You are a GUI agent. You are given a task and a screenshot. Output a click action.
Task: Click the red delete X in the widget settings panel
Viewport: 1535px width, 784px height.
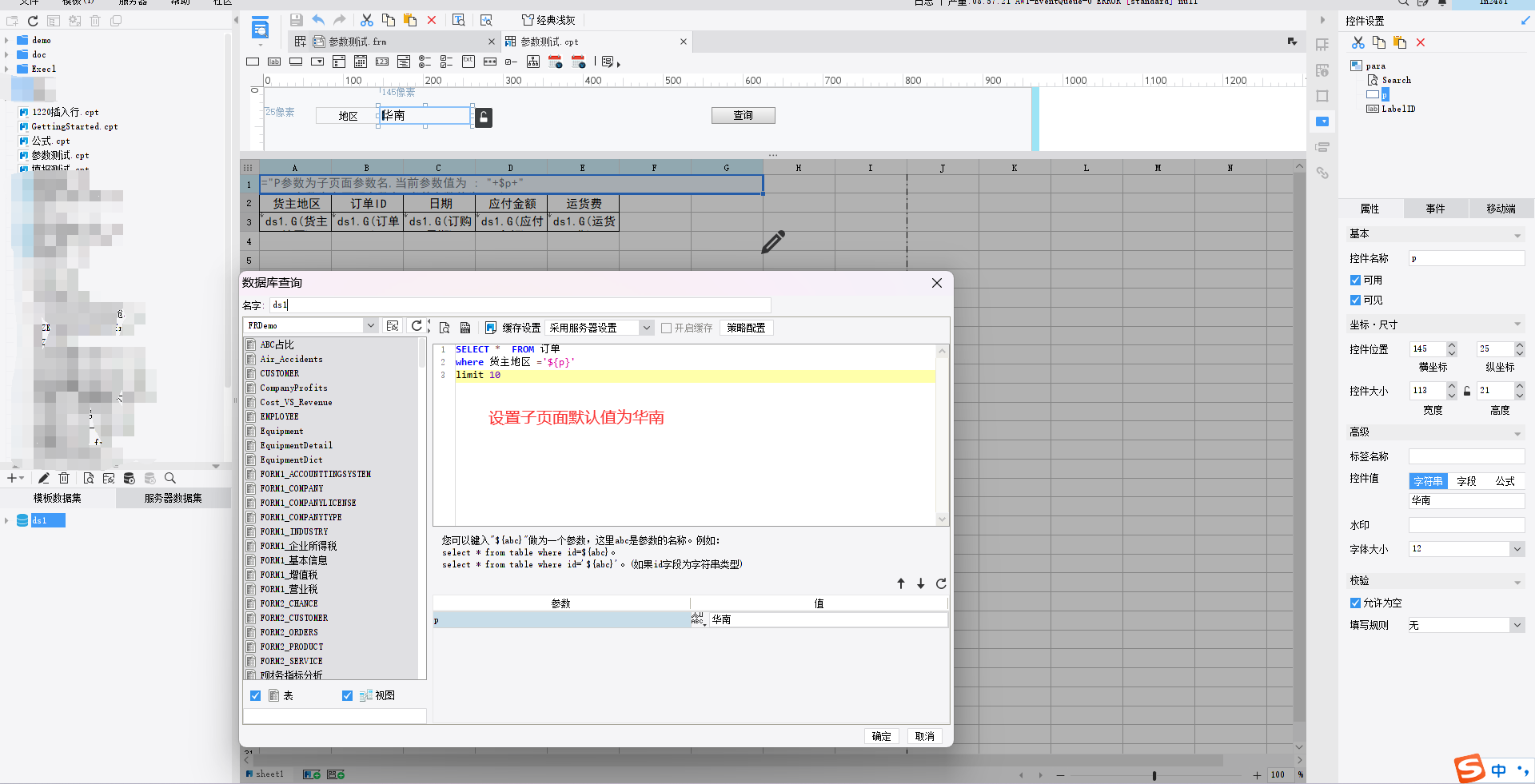click(x=1421, y=42)
